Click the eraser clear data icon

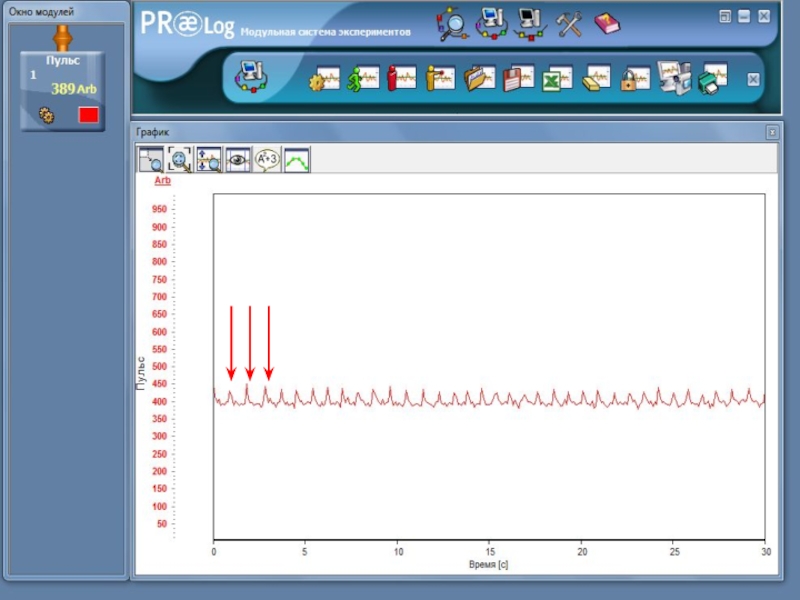pyautogui.click(x=596, y=78)
